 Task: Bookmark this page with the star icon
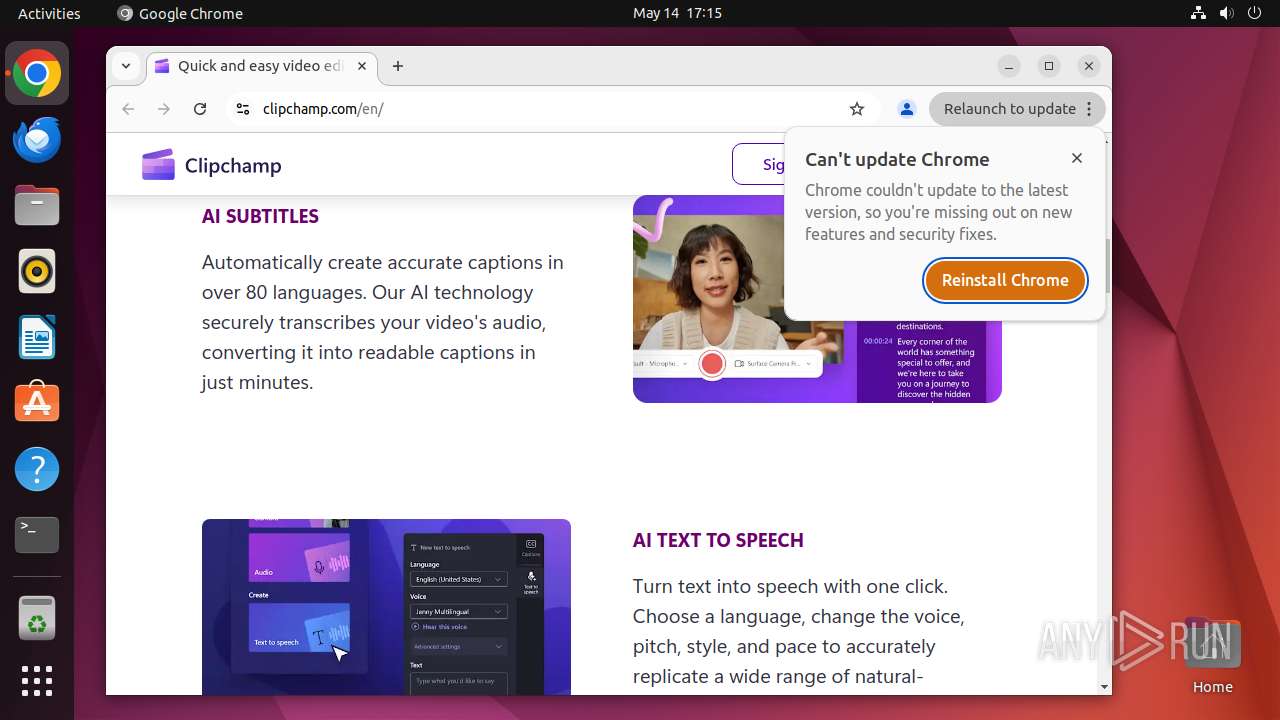(x=857, y=109)
